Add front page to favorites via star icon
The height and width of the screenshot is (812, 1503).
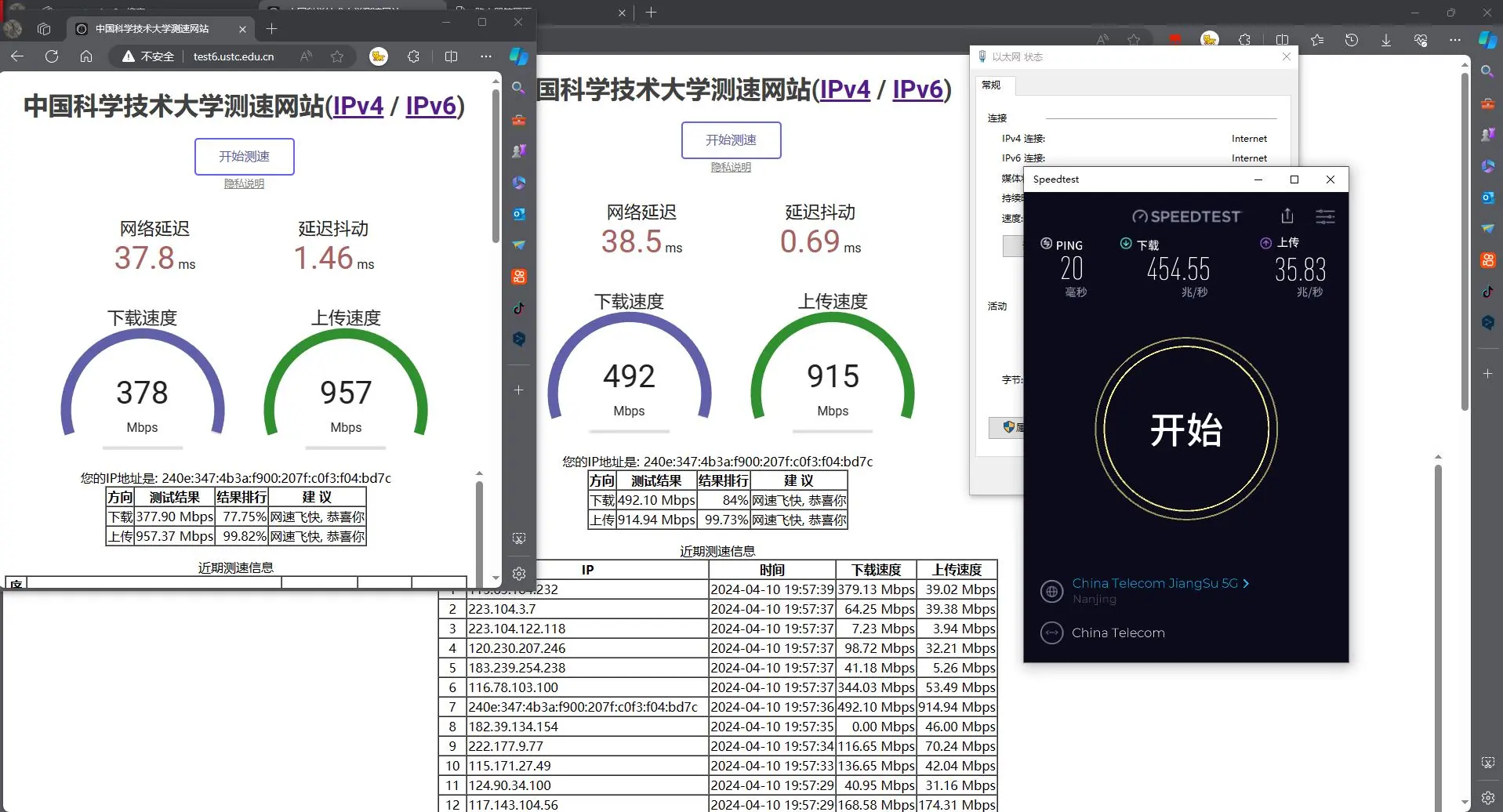337,56
